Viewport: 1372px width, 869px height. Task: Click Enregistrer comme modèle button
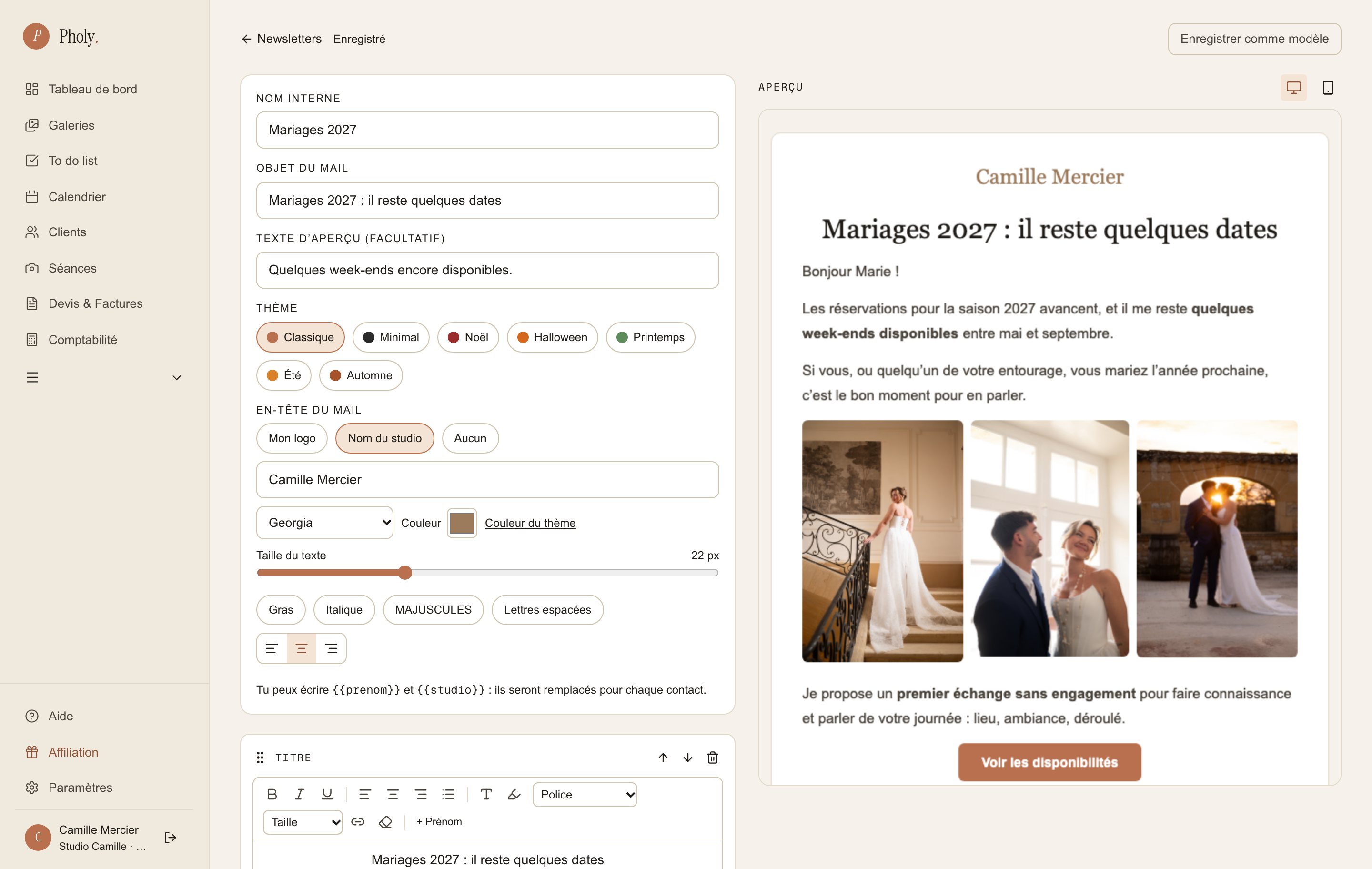tap(1254, 39)
